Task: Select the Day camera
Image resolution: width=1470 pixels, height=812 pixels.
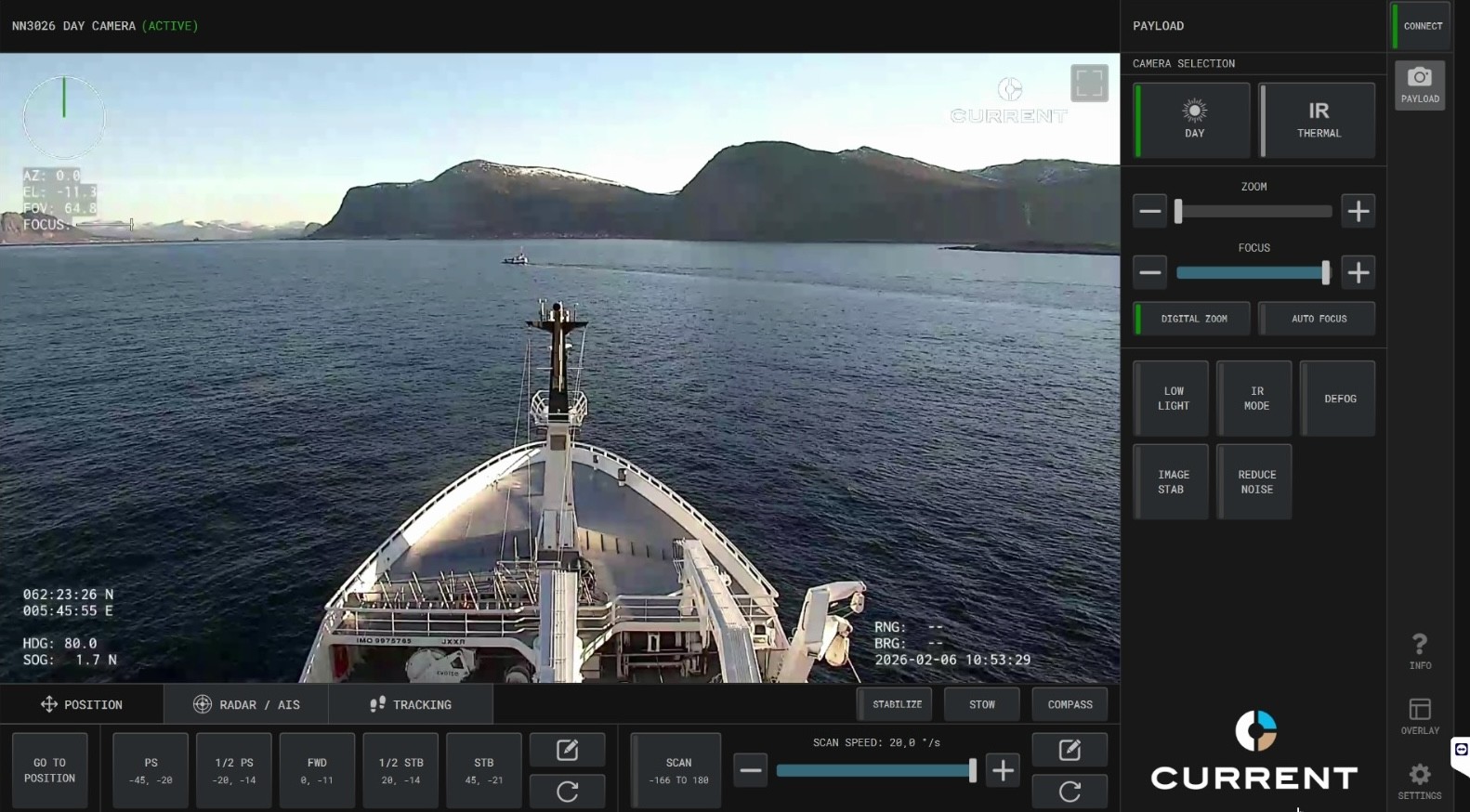Action: pos(1192,120)
